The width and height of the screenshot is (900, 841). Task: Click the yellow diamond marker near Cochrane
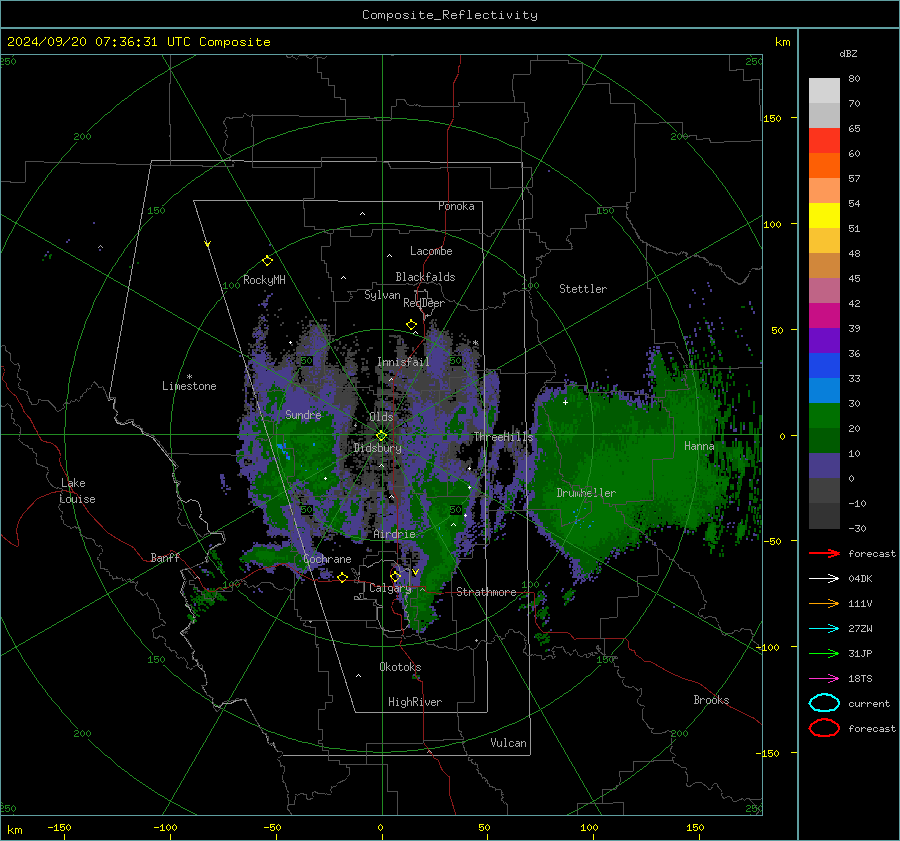click(343, 578)
